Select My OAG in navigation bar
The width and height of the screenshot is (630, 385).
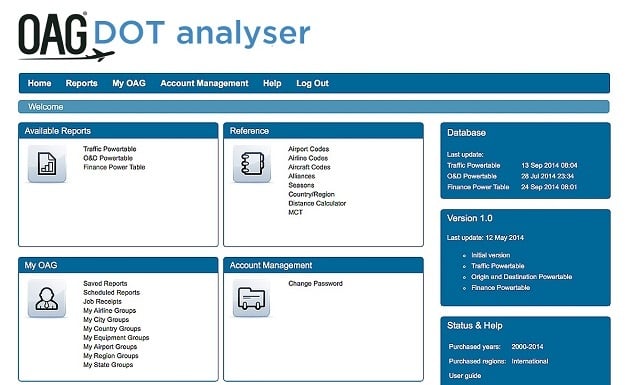[129, 83]
